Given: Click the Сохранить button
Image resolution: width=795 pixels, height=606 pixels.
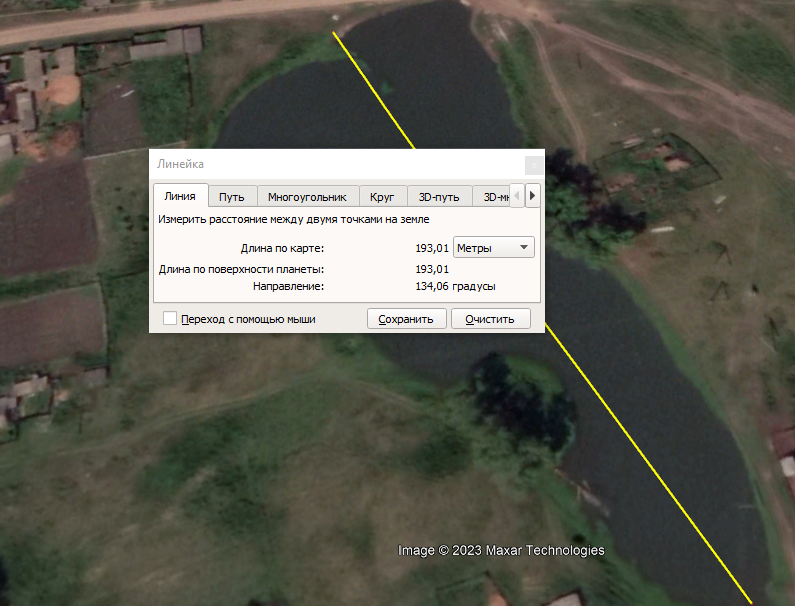Looking at the screenshot, I should (406, 318).
